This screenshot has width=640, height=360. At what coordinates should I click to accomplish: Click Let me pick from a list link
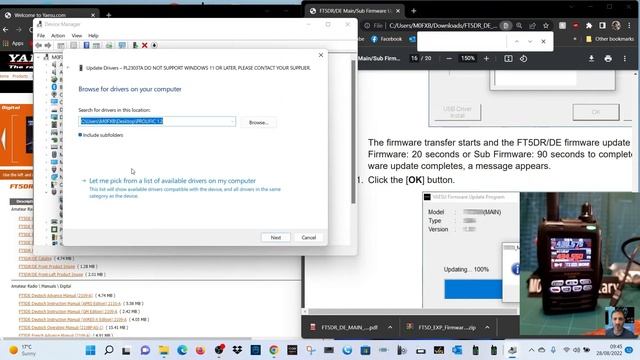click(172, 181)
